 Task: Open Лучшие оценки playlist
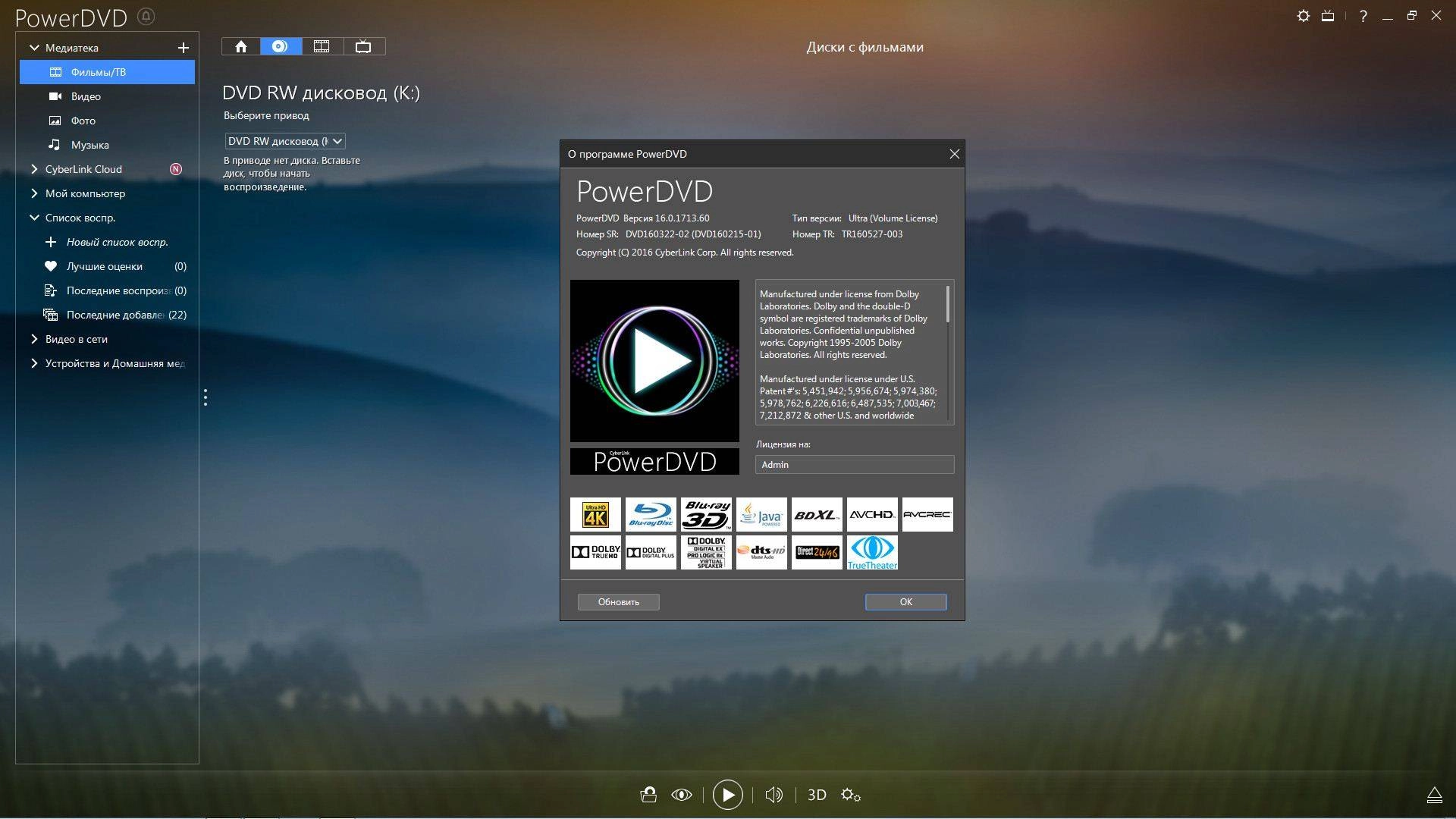pyautogui.click(x=107, y=266)
